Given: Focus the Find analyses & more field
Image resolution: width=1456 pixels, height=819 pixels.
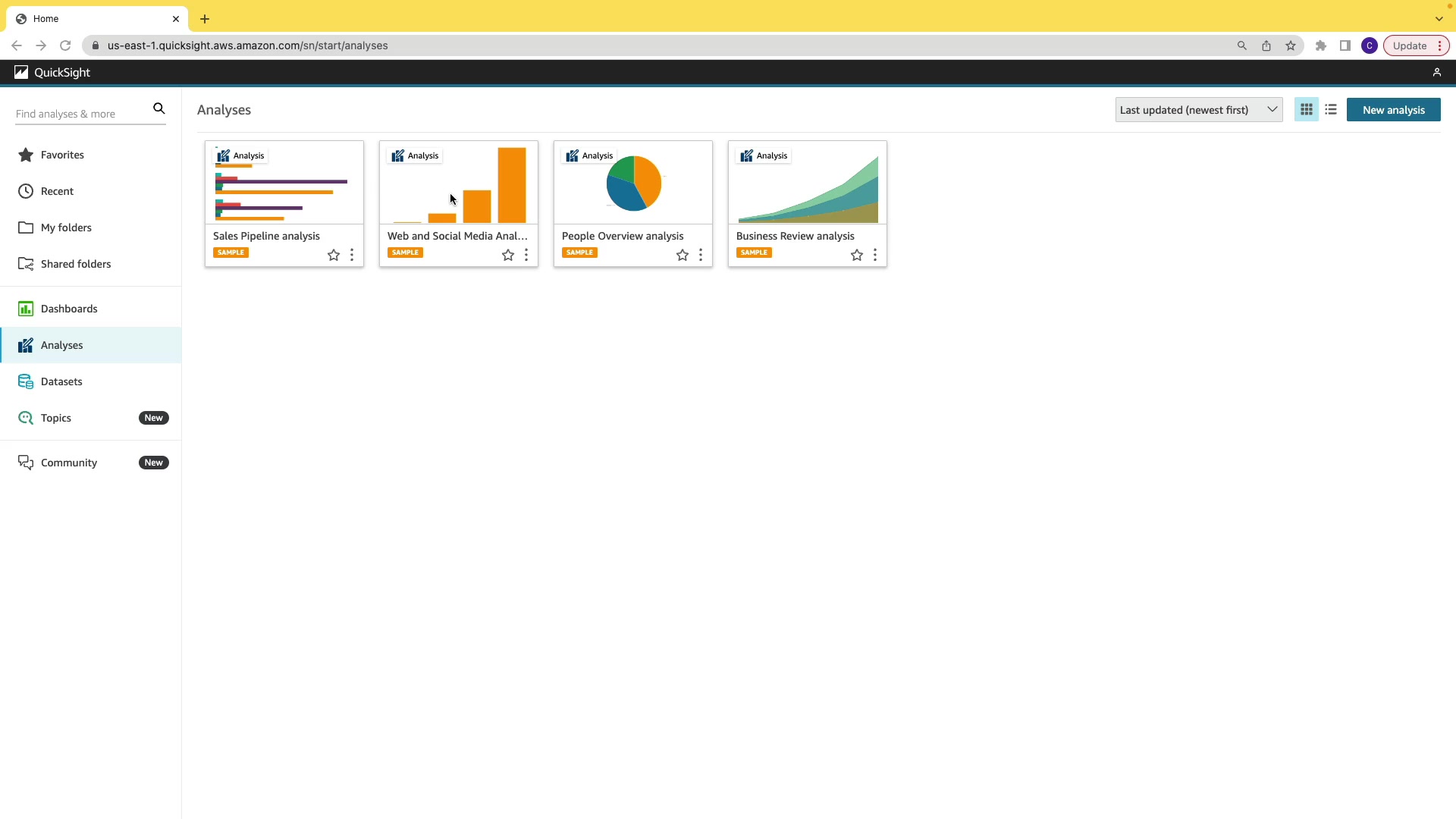Looking at the screenshot, I should [80, 114].
